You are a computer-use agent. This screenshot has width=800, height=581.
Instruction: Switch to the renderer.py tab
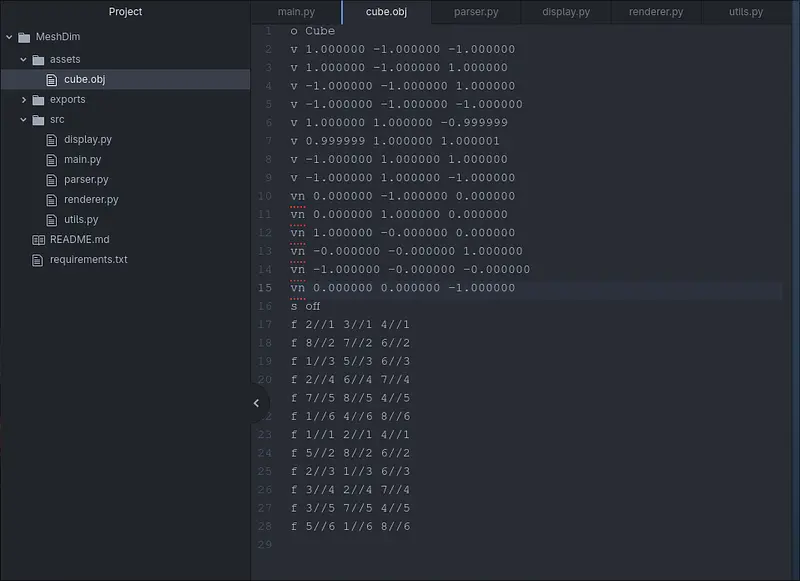(x=655, y=12)
